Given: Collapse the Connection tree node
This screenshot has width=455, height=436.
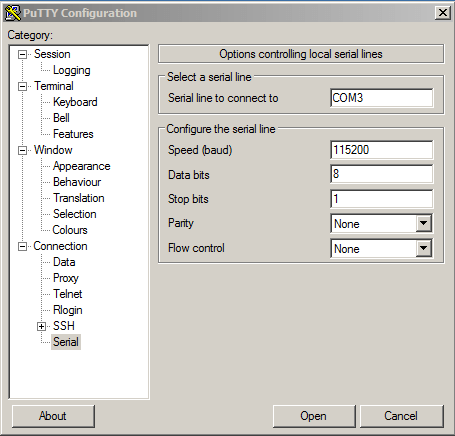Looking at the screenshot, I should click(22, 246).
